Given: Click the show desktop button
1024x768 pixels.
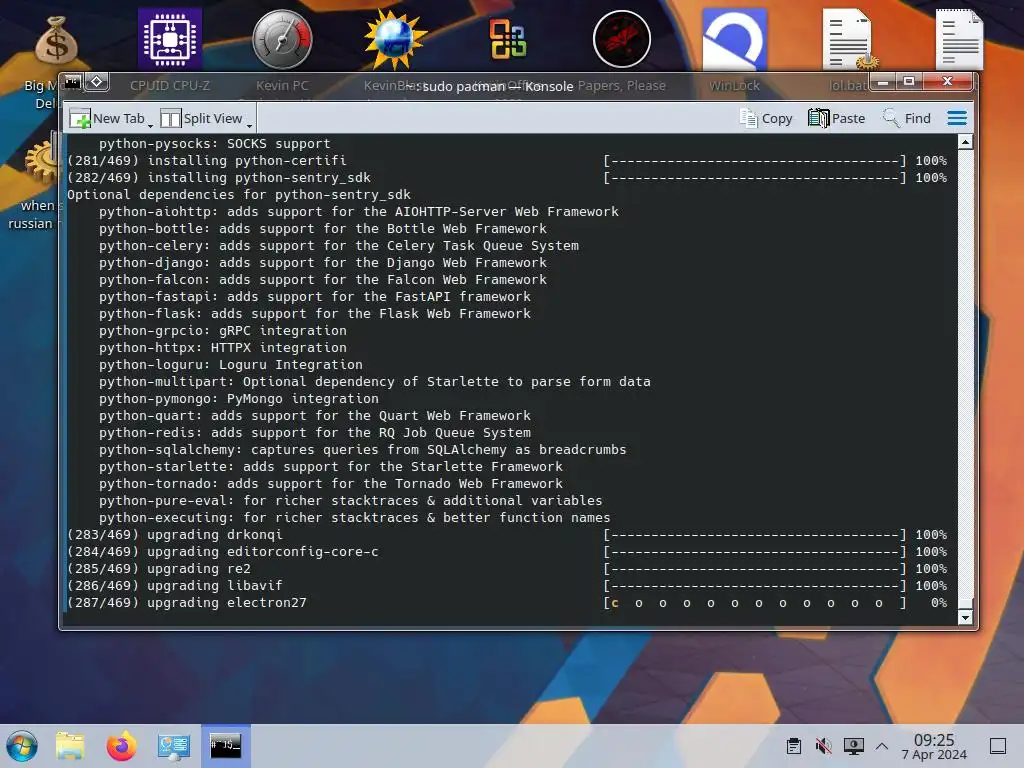Looking at the screenshot, I should point(998,746).
